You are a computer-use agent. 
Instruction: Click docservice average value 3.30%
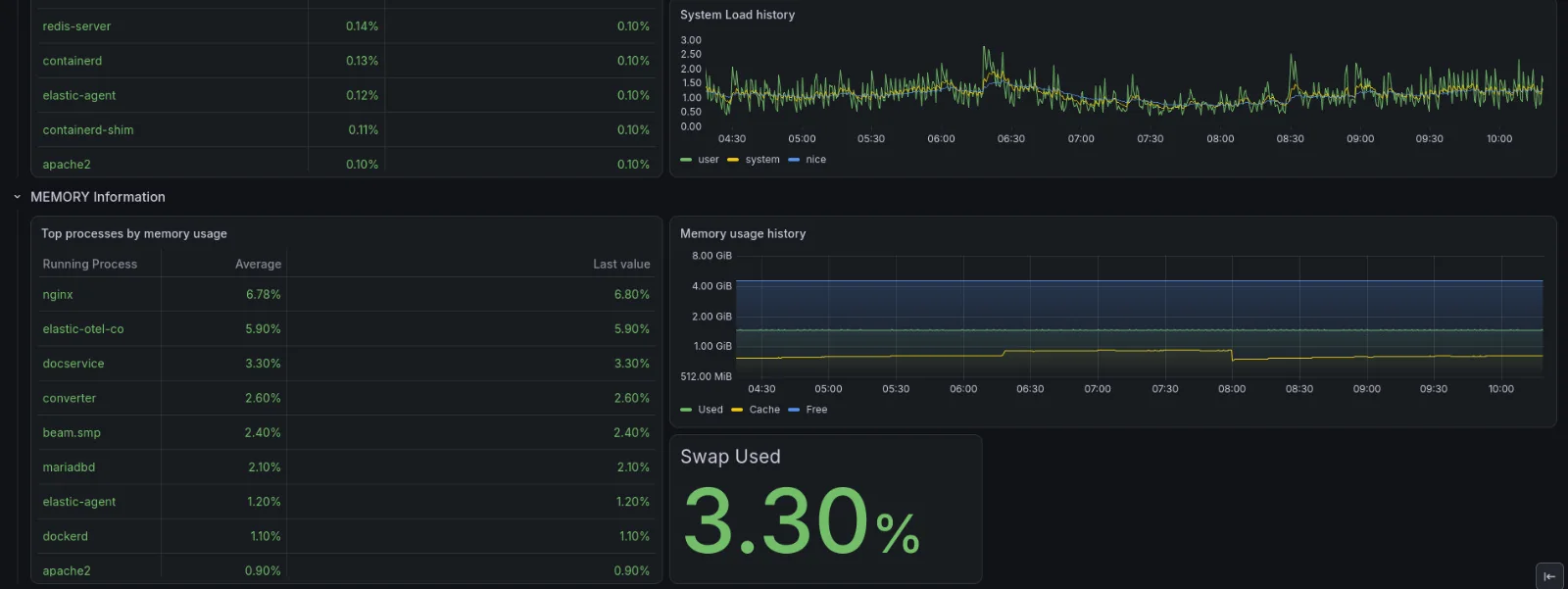(x=263, y=364)
